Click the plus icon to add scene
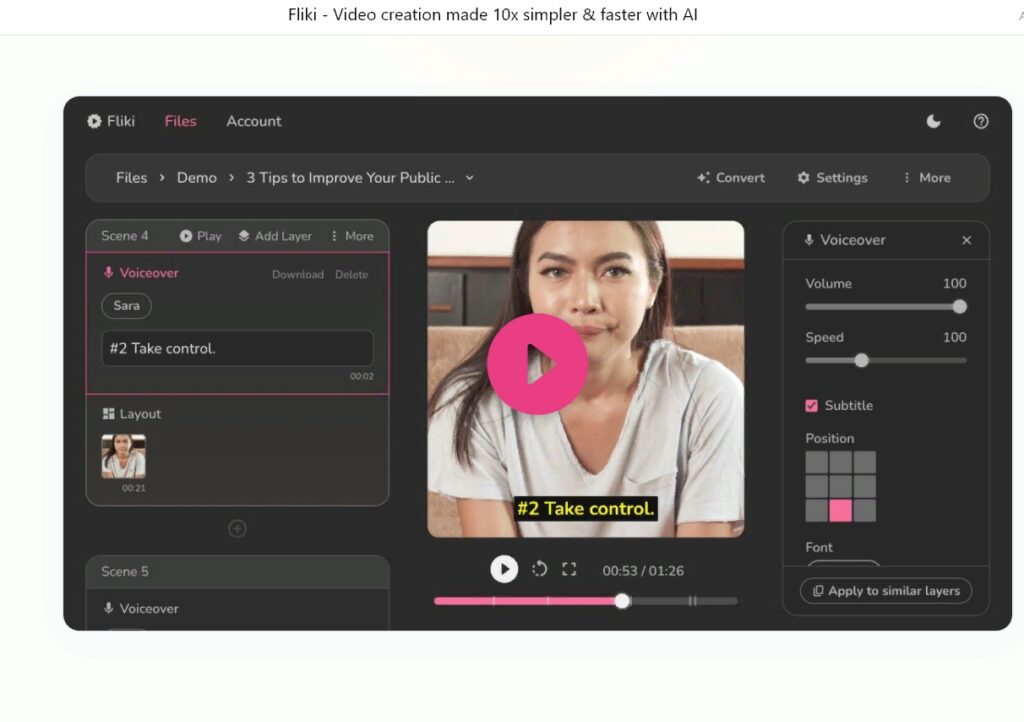The height and width of the screenshot is (722, 1024). pos(237,529)
